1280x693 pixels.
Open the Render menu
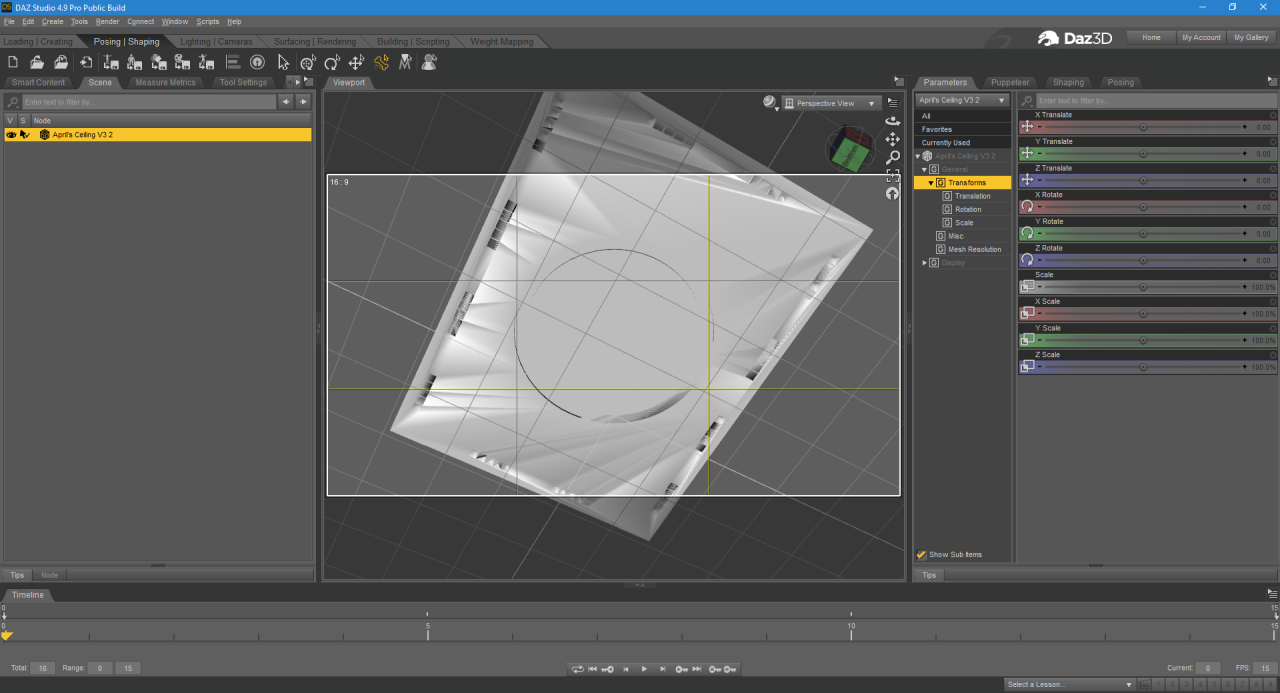pyautogui.click(x=107, y=21)
